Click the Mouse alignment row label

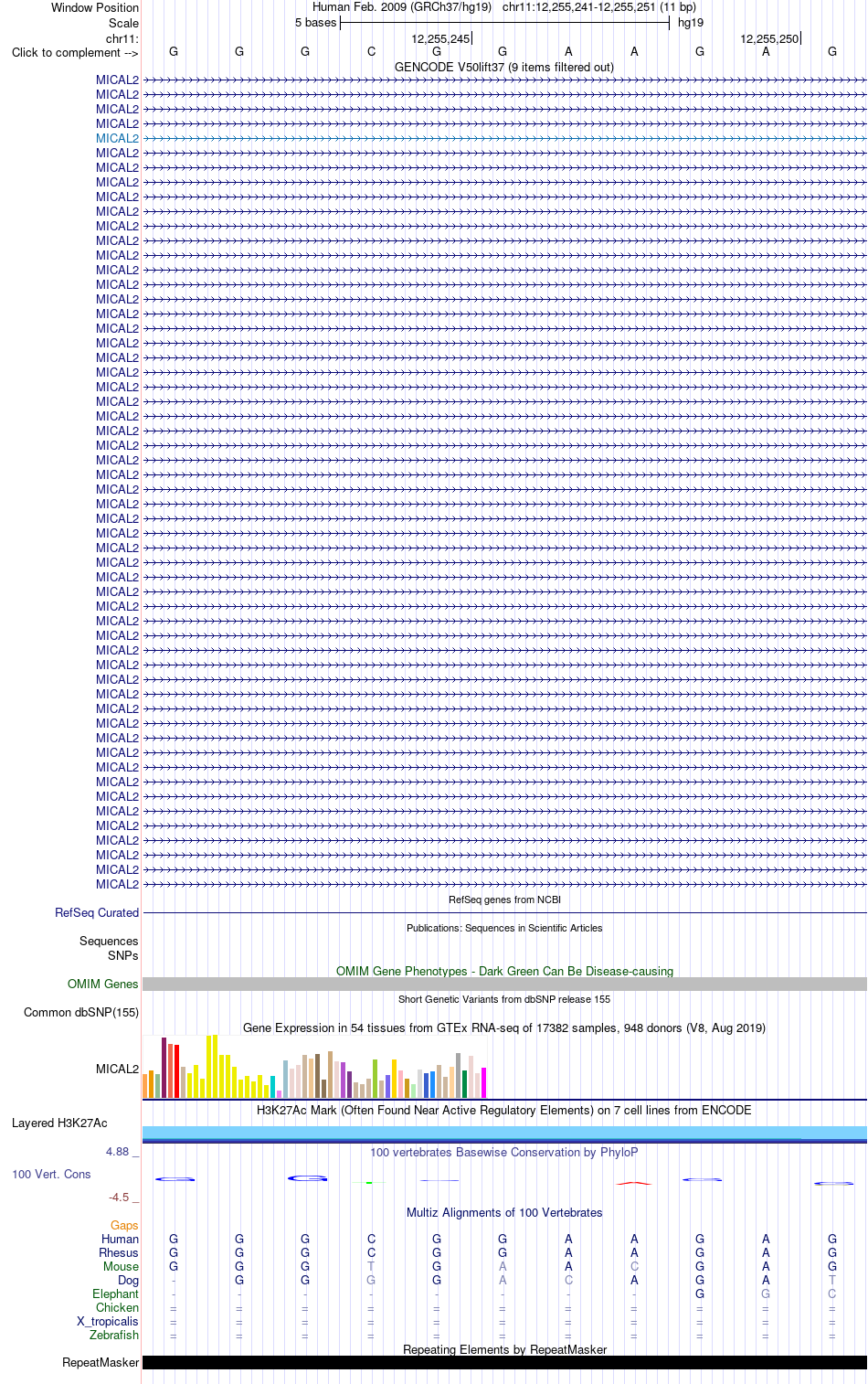(x=121, y=1266)
